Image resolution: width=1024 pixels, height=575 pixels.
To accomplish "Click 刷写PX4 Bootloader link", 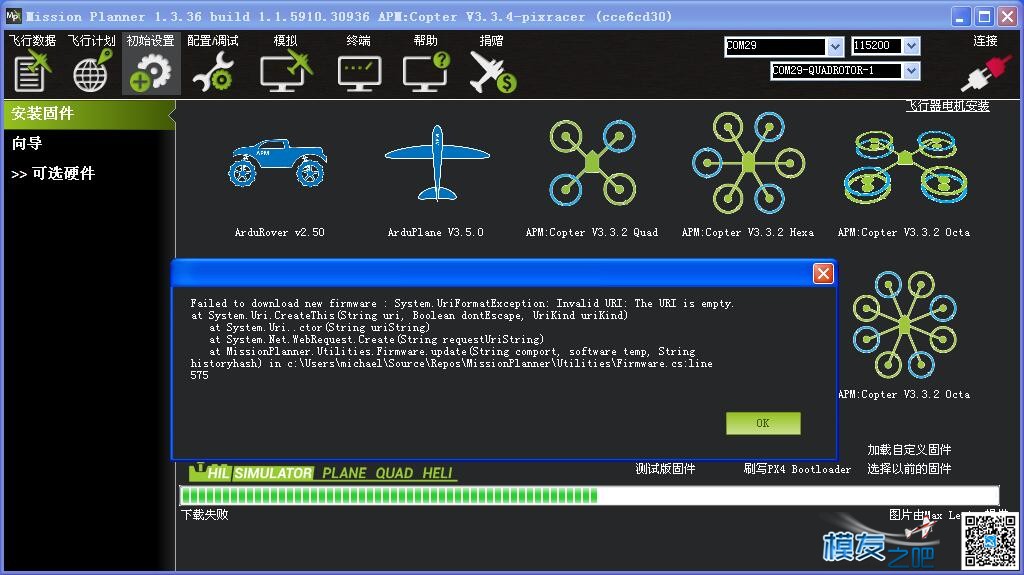I will point(797,468).
